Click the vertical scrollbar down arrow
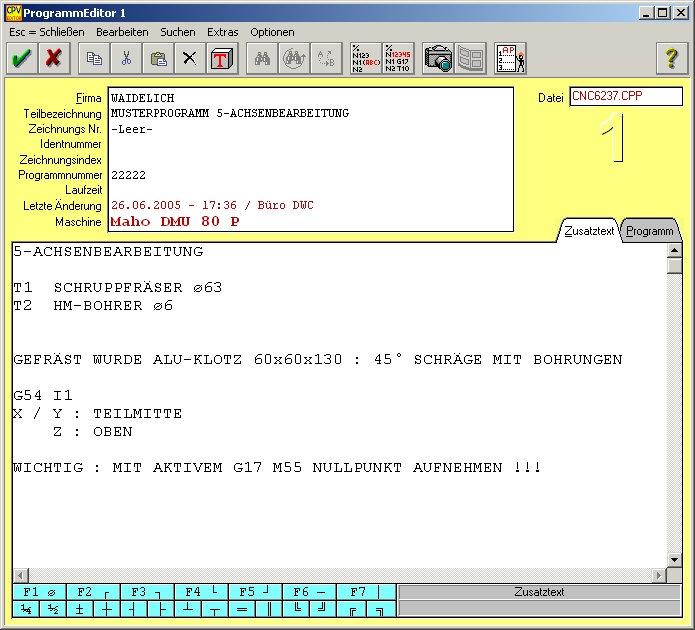Image resolution: width=695 pixels, height=630 pixels. click(674, 560)
